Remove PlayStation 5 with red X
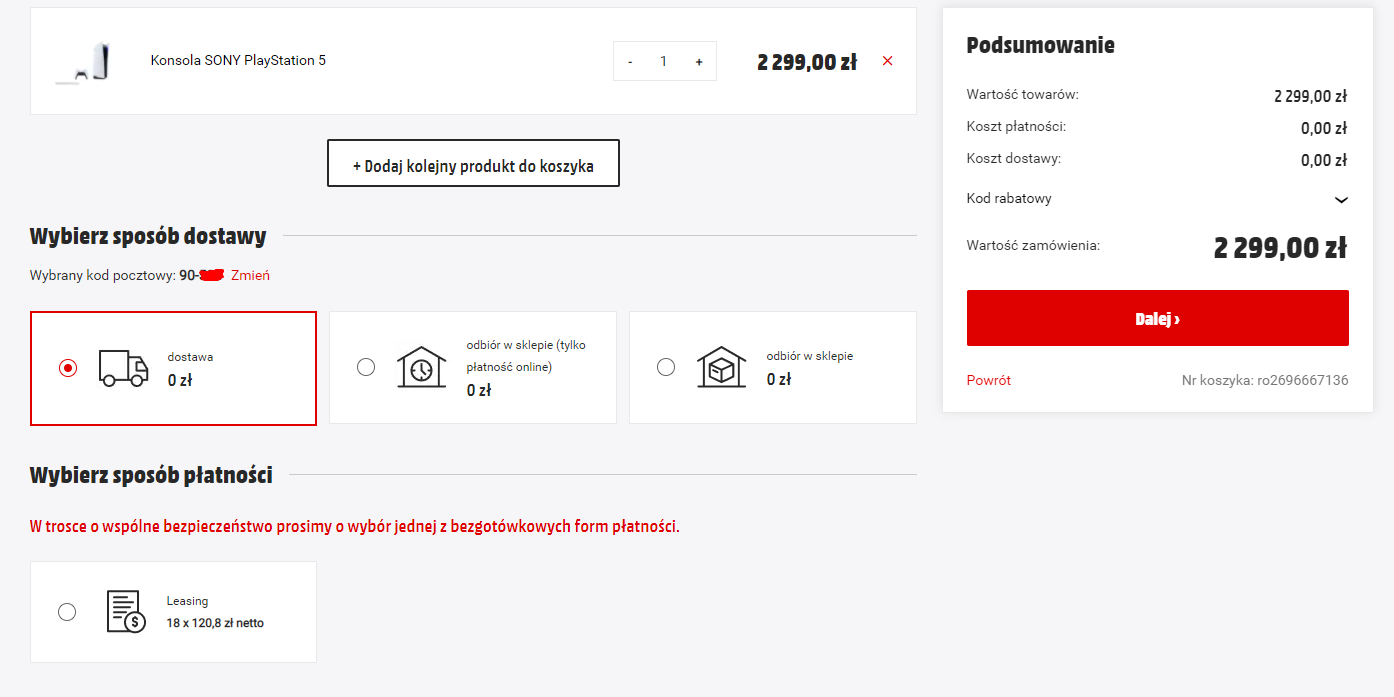 pos(888,61)
